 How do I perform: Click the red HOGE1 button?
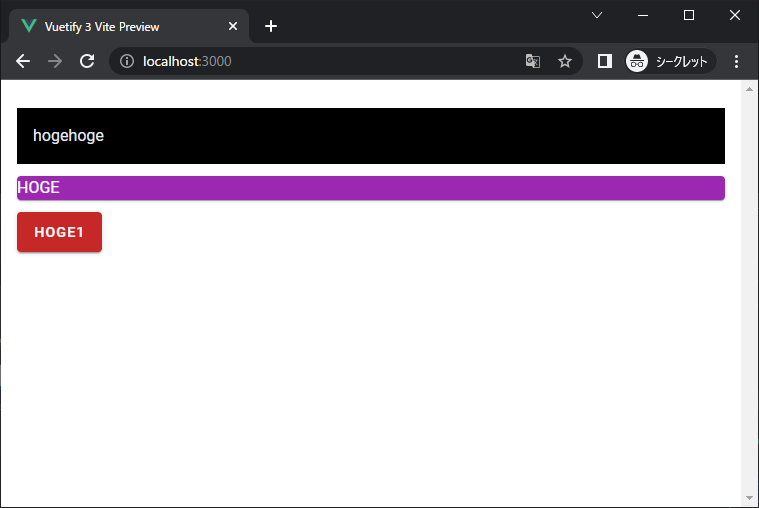pos(60,232)
